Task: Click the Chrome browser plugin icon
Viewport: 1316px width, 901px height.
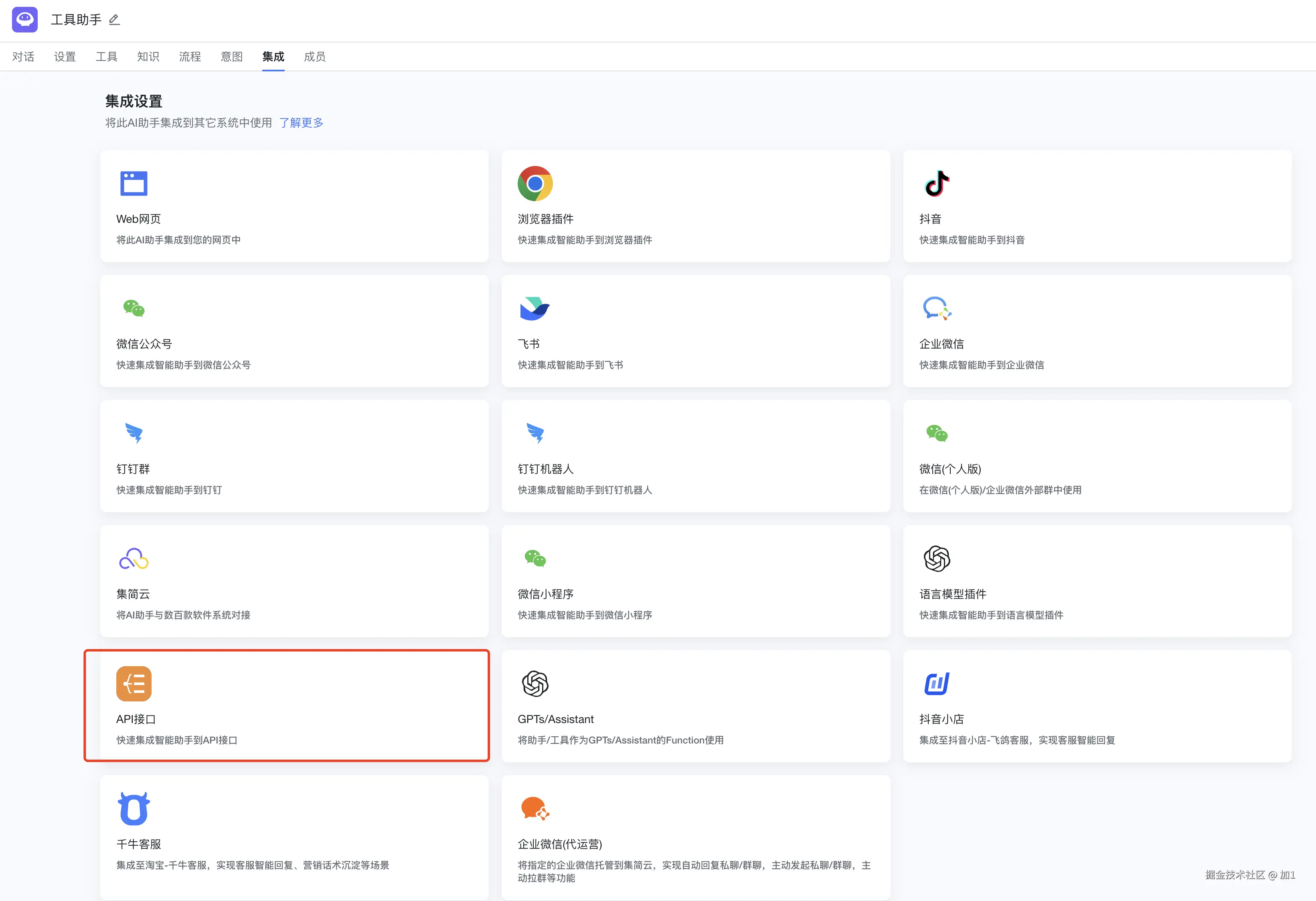Action: point(534,184)
